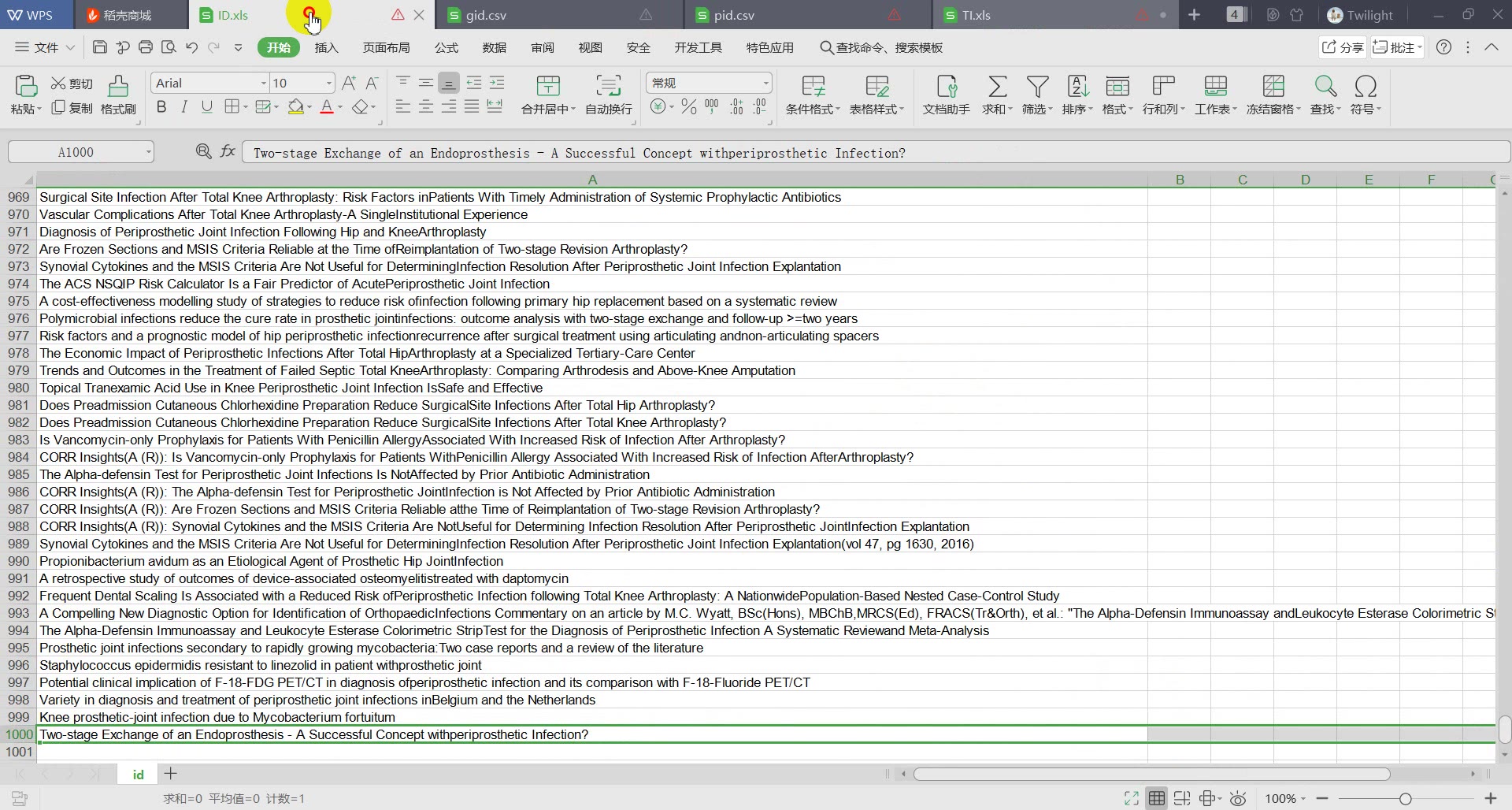Screen dimensions: 1512x810
Task: Increase font size with A+ icon
Action: point(349,83)
